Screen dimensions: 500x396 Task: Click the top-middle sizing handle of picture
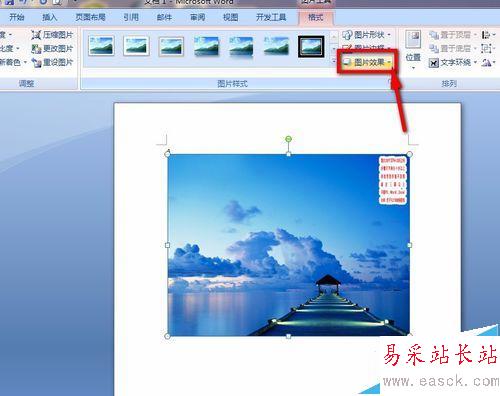click(289, 154)
